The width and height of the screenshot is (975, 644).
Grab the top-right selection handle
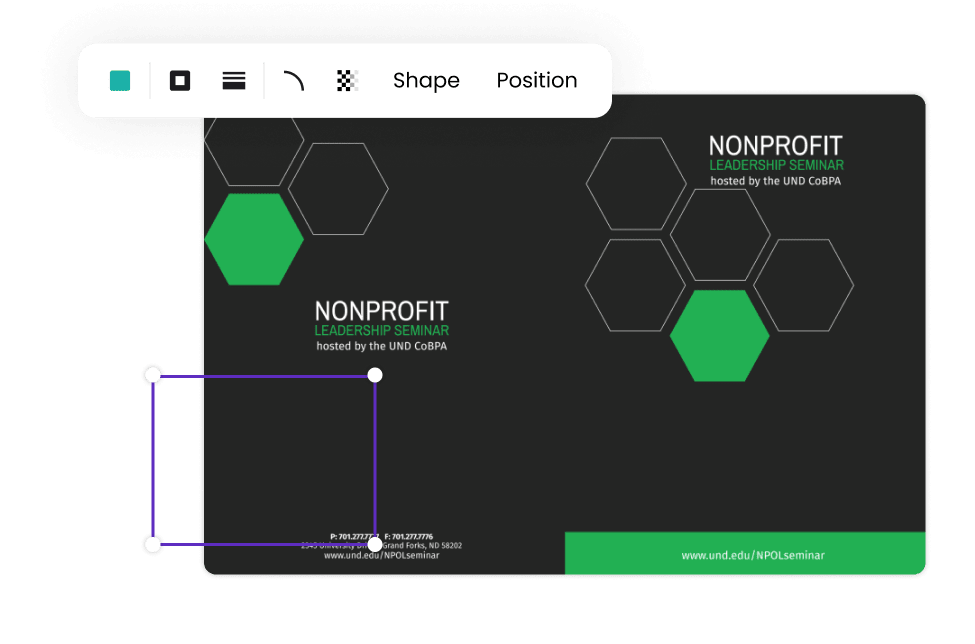(375, 375)
